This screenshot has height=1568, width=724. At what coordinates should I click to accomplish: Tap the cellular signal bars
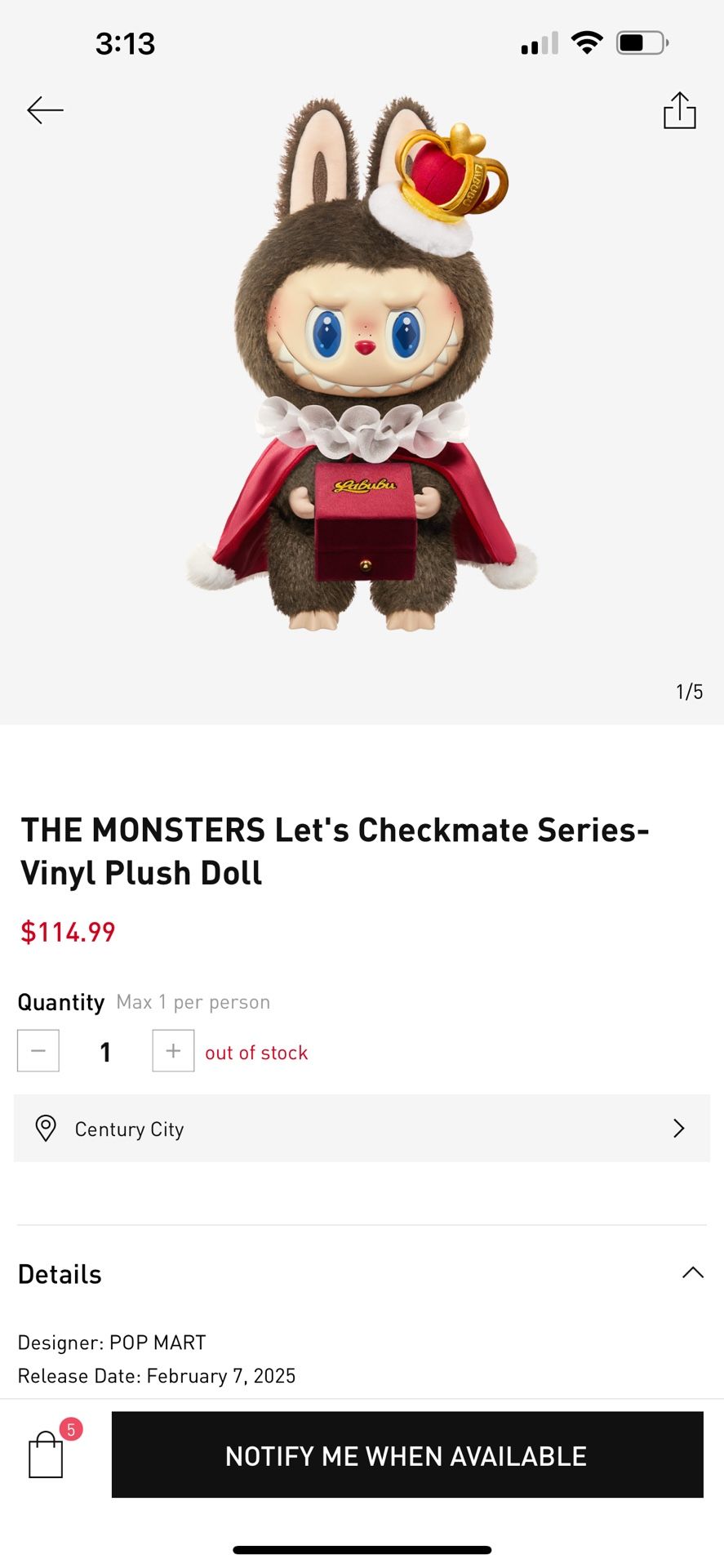click(x=539, y=43)
